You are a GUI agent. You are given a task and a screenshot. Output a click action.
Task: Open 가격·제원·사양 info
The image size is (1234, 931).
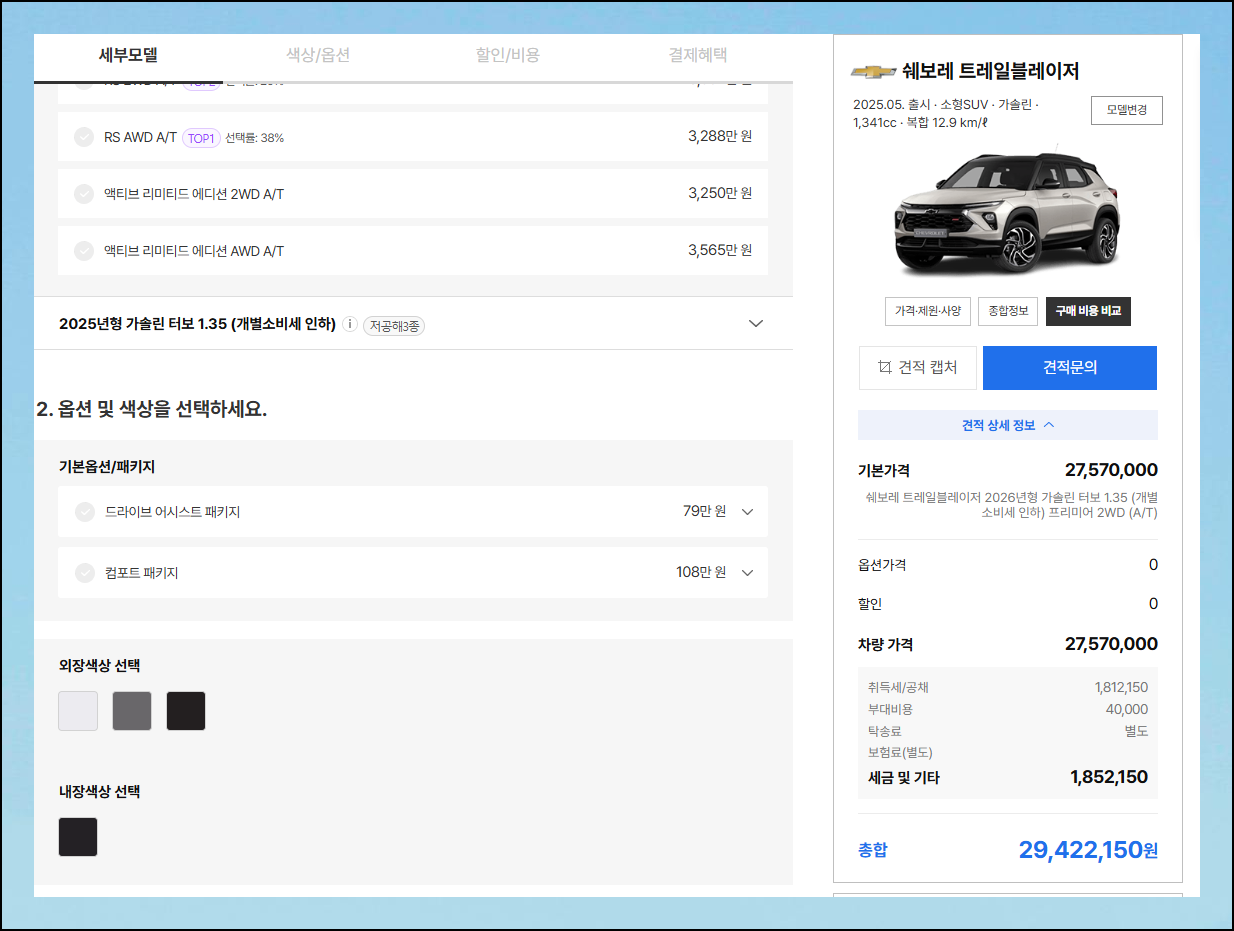point(928,311)
